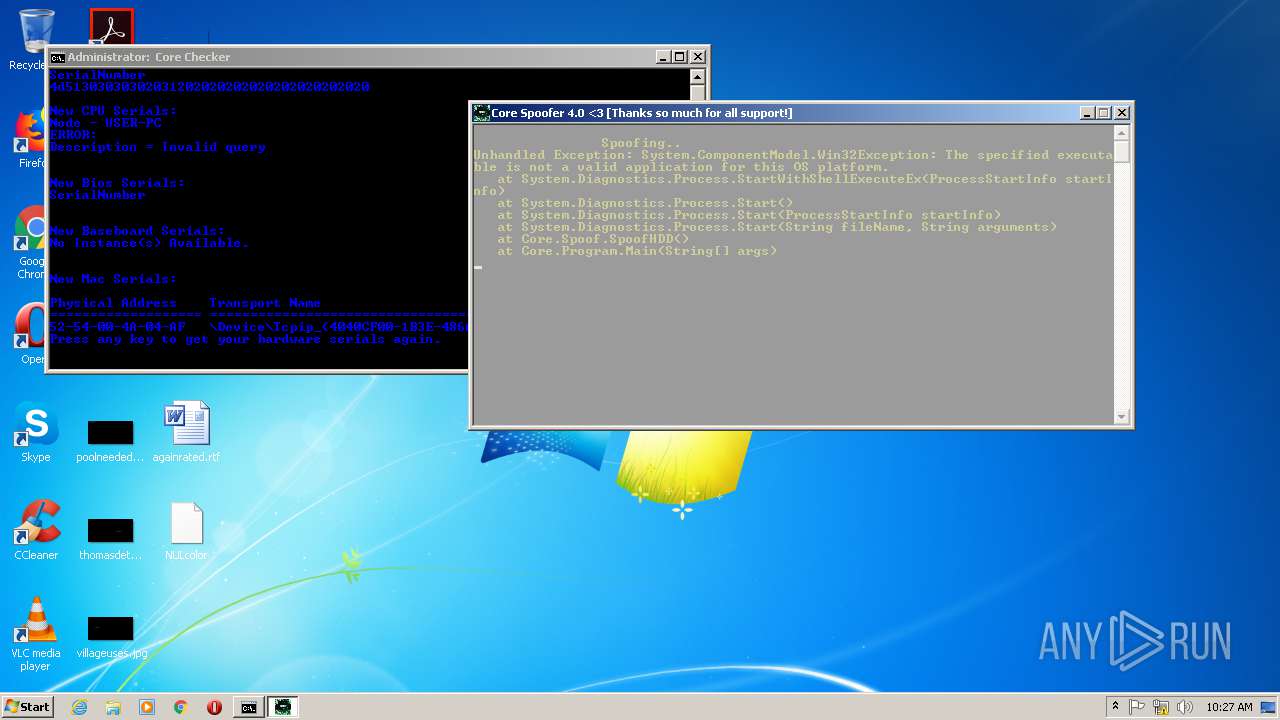
Task: Open Opera from the taskbar
Action: point(214,707)
